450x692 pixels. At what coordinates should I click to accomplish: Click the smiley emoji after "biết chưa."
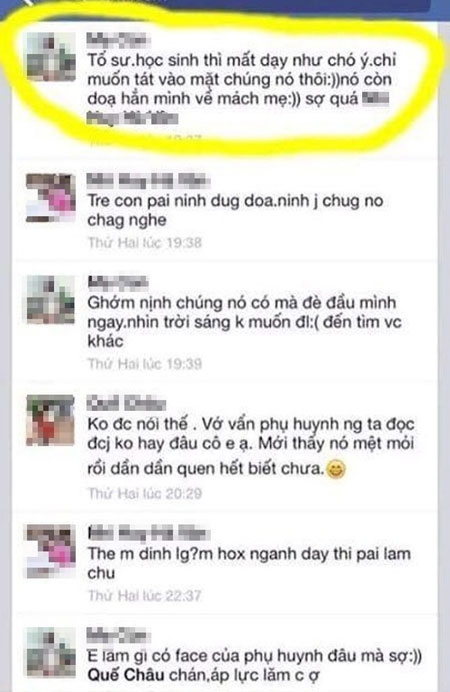335,469
